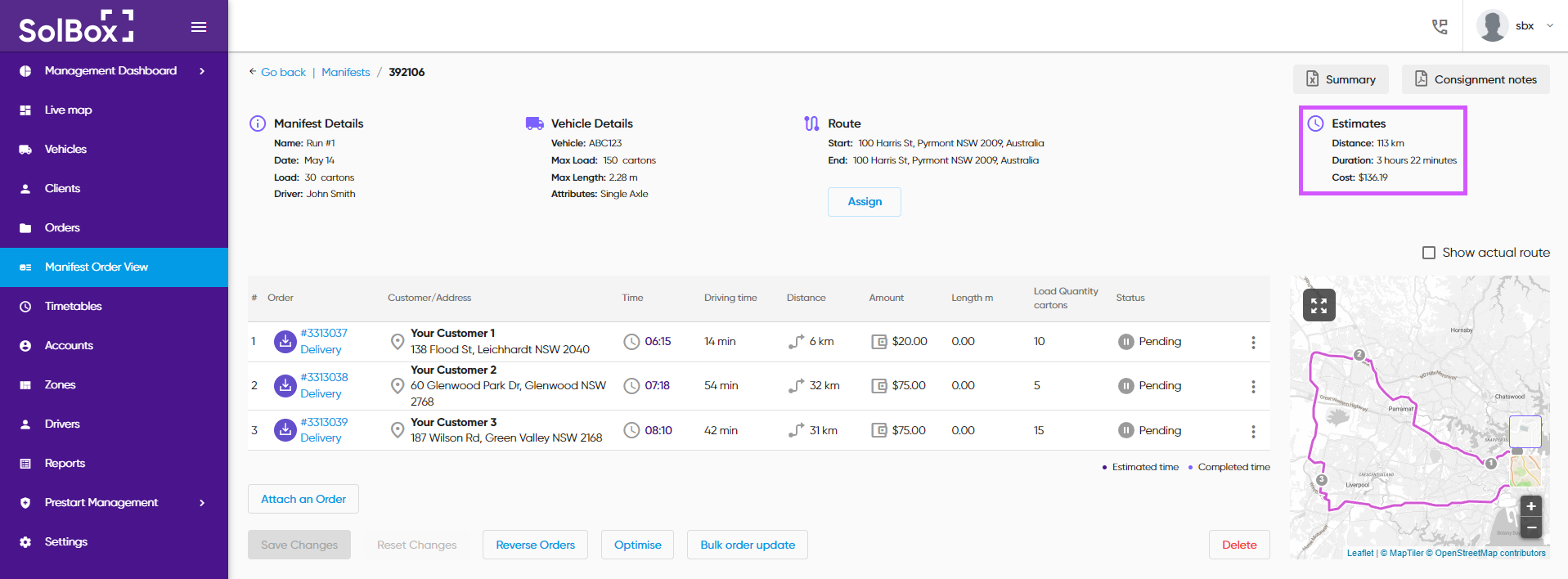Open three-dot menu for order #3313039
Viewport: 1568px width, 579px height.
(1252, 431)
